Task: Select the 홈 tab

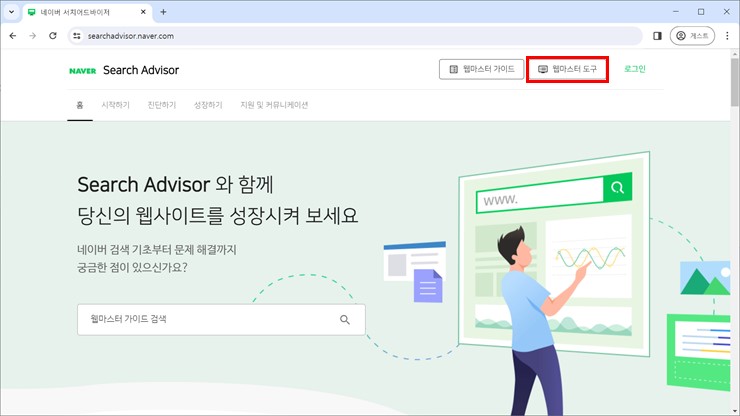Action: 80,105
